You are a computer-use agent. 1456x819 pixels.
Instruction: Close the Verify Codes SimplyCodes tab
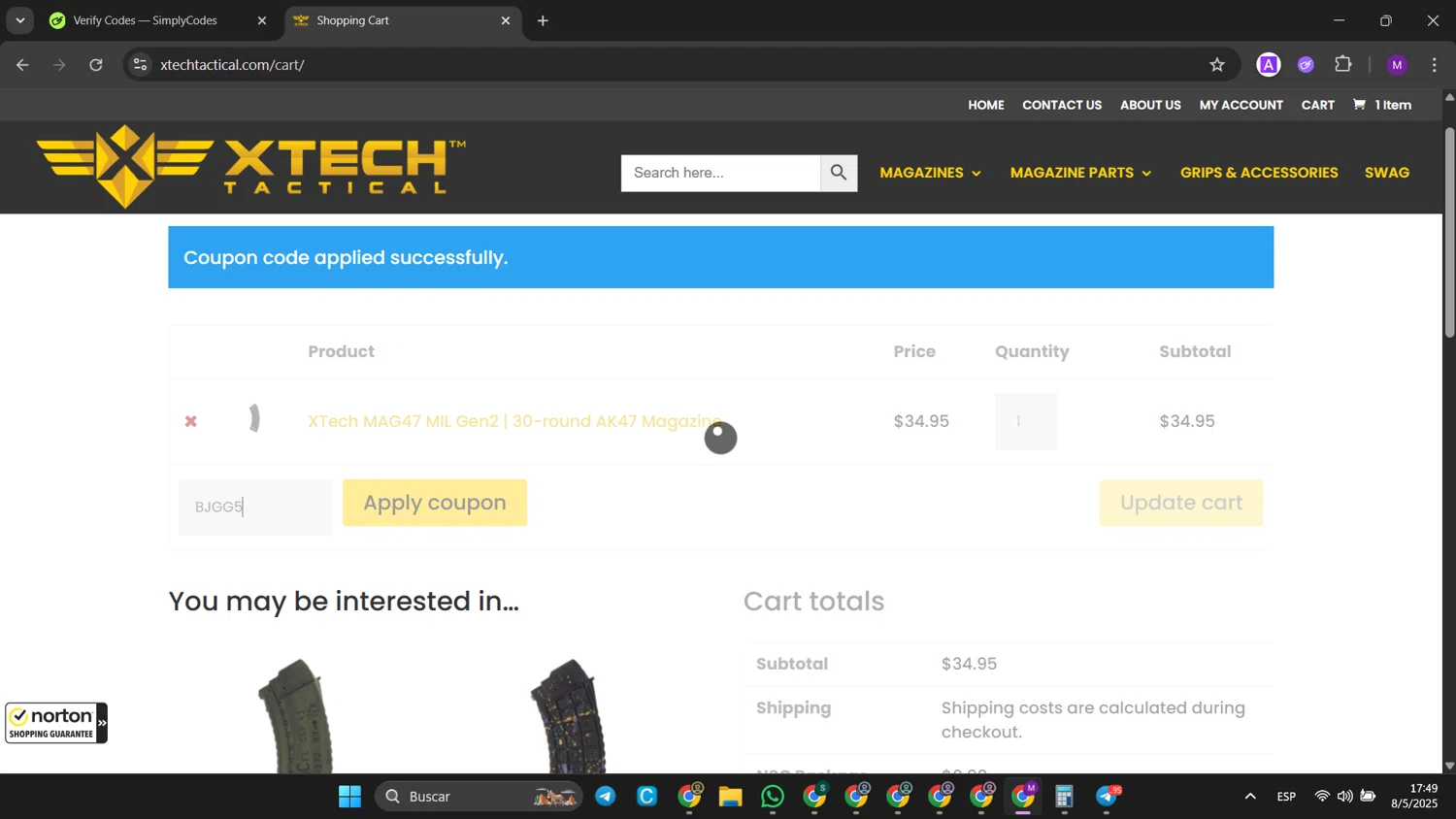click(x=261, y=20)
